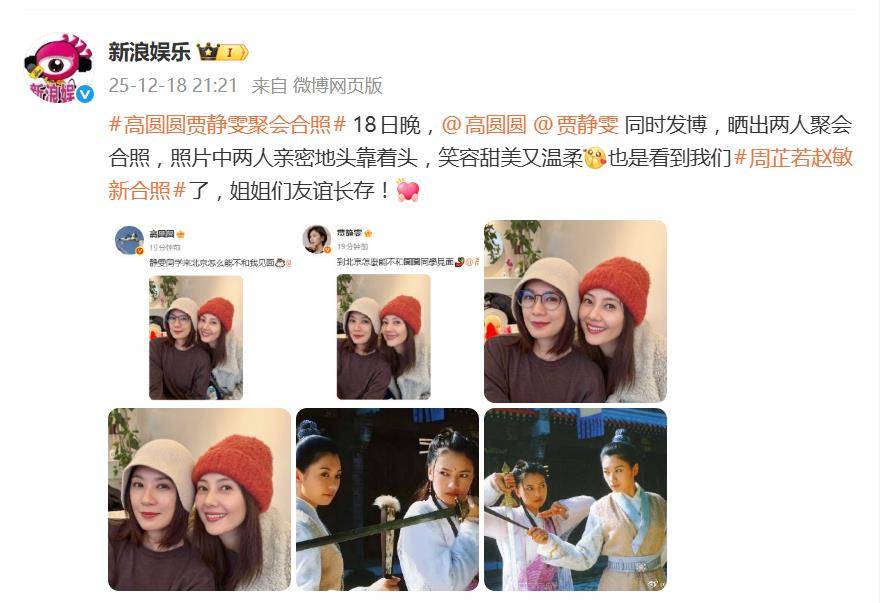Image resolution: width=880 pixels, height=603 pixels.
Task: Open the Sina Entertainment avatar icon
Action: tap(58, 68)
